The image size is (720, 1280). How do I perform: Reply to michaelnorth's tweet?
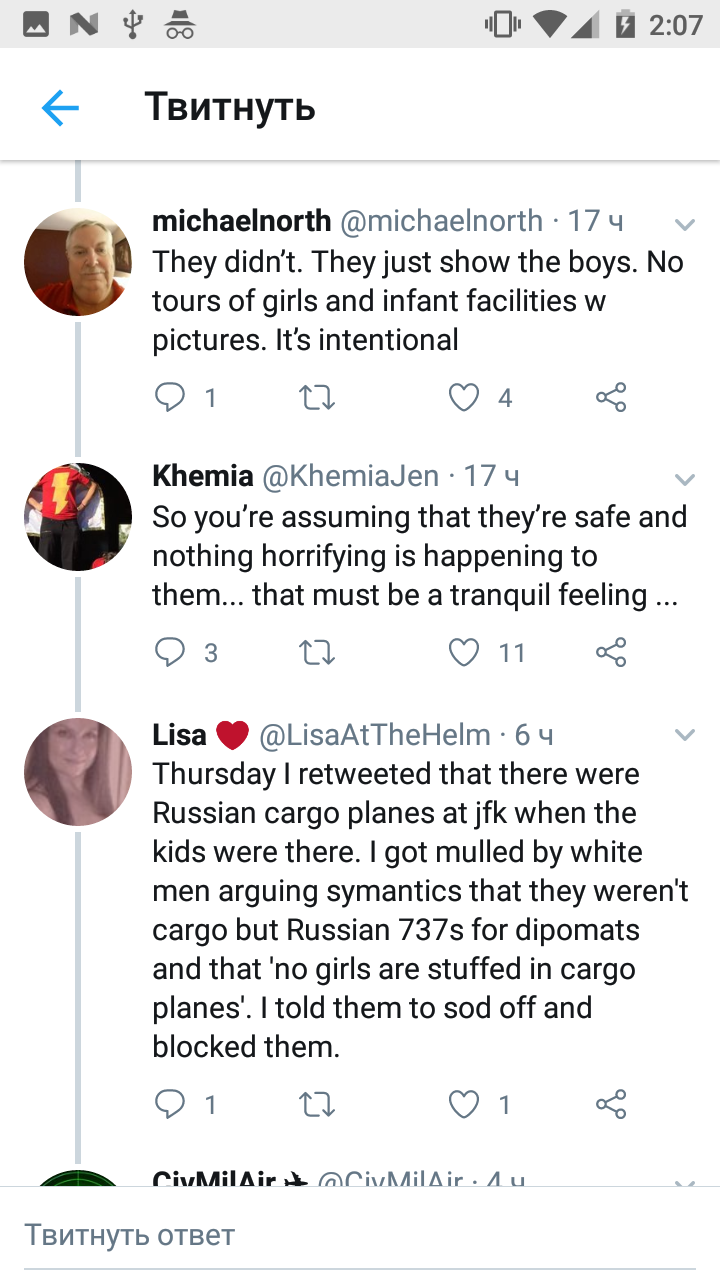click(170, 398)
